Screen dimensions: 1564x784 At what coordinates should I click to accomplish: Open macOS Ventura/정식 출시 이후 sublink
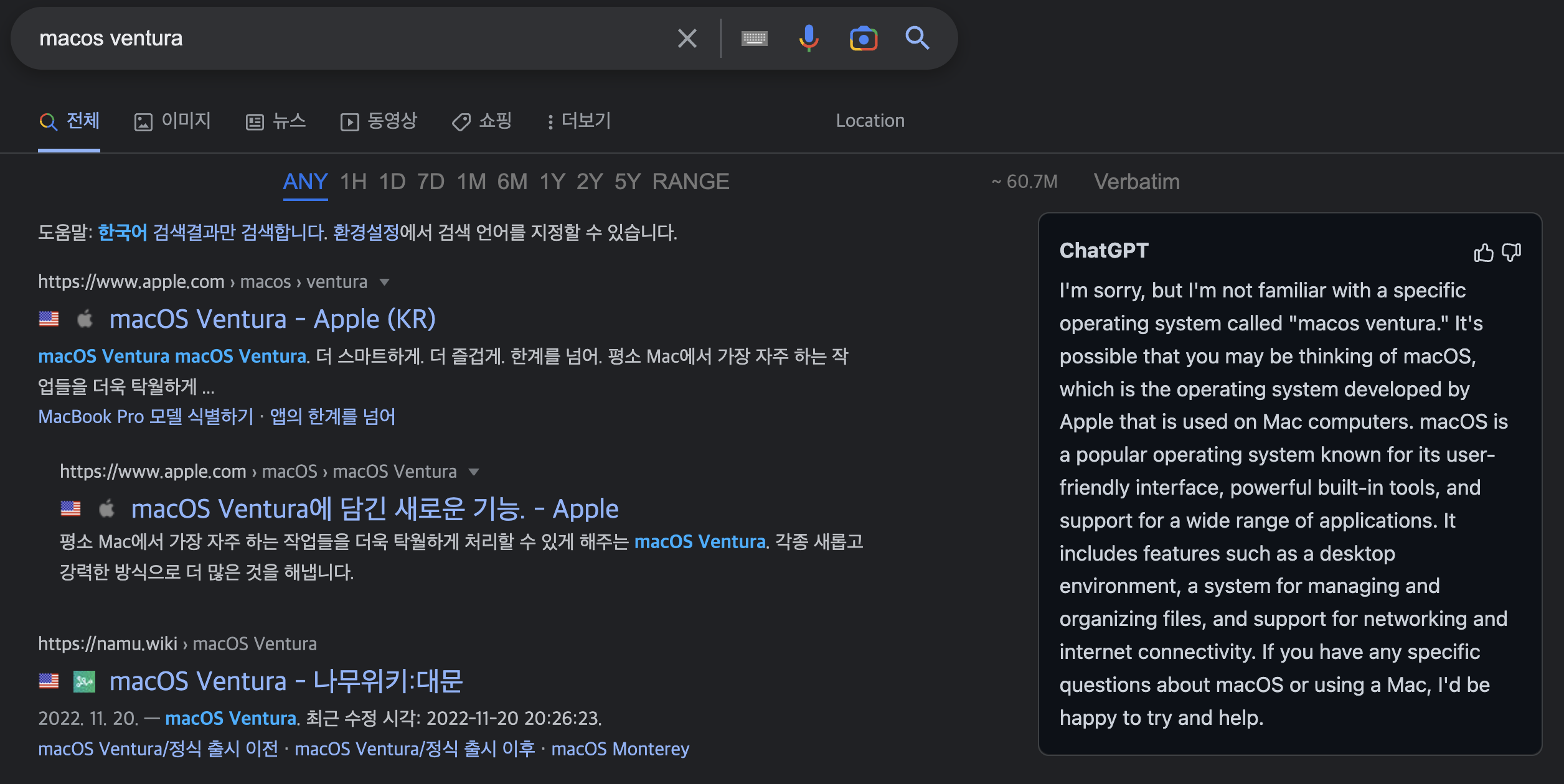click(415, 749)
